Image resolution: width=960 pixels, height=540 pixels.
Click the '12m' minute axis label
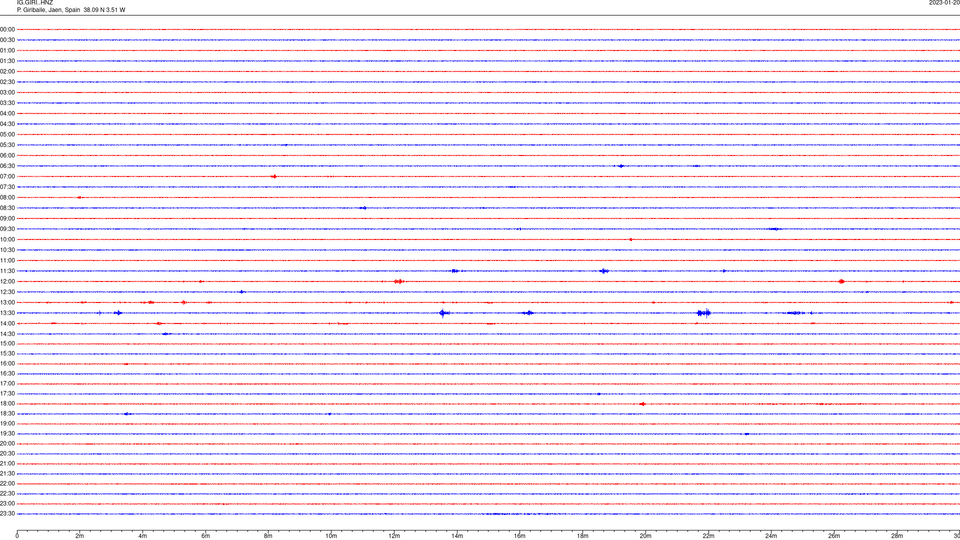coord(394,536)
